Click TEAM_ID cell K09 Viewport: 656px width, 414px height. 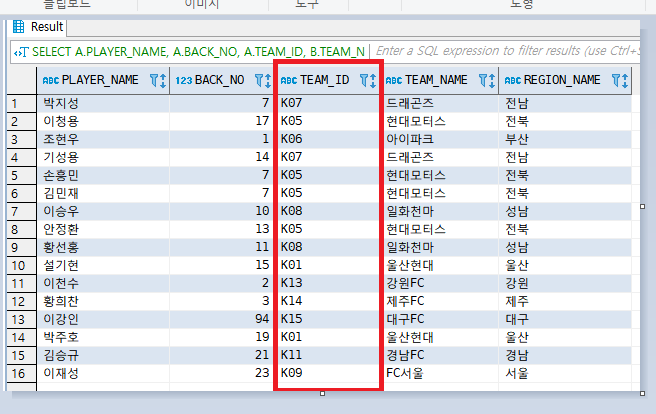point(327,373)
